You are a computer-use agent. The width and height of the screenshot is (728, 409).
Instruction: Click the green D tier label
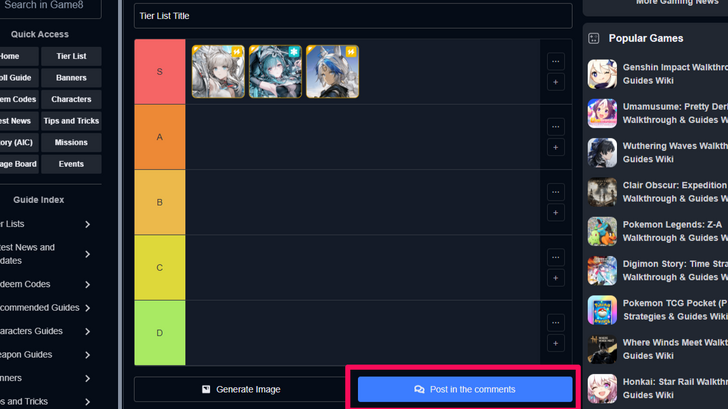click(x=160, y=333)
